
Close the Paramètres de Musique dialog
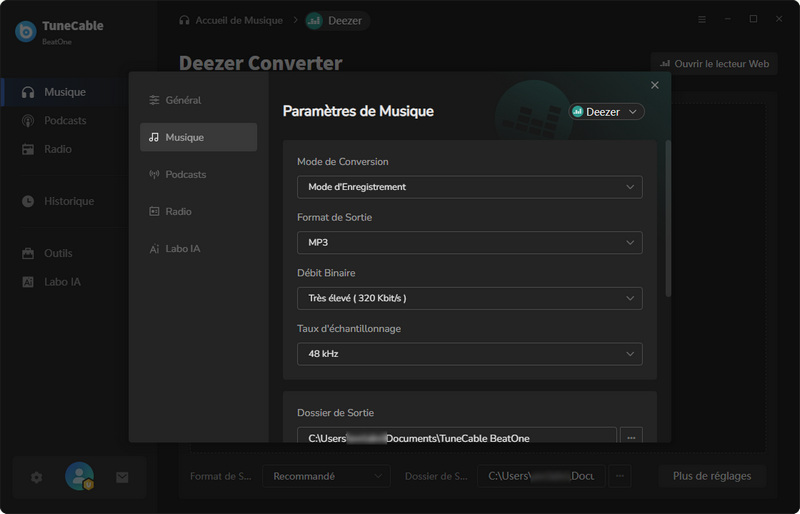coord(655,86)
